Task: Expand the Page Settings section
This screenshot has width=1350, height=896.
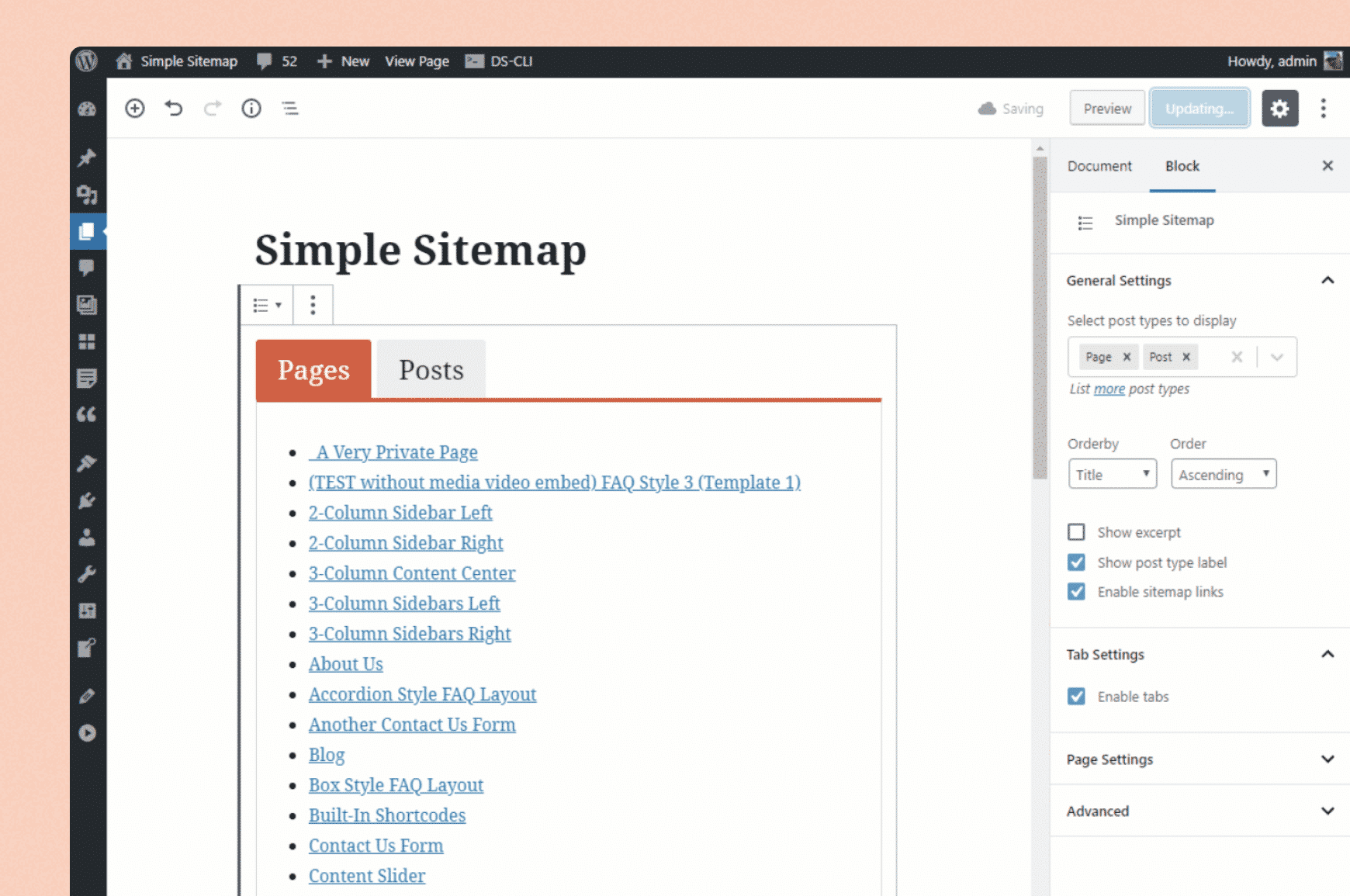Action: point(1199,759)
